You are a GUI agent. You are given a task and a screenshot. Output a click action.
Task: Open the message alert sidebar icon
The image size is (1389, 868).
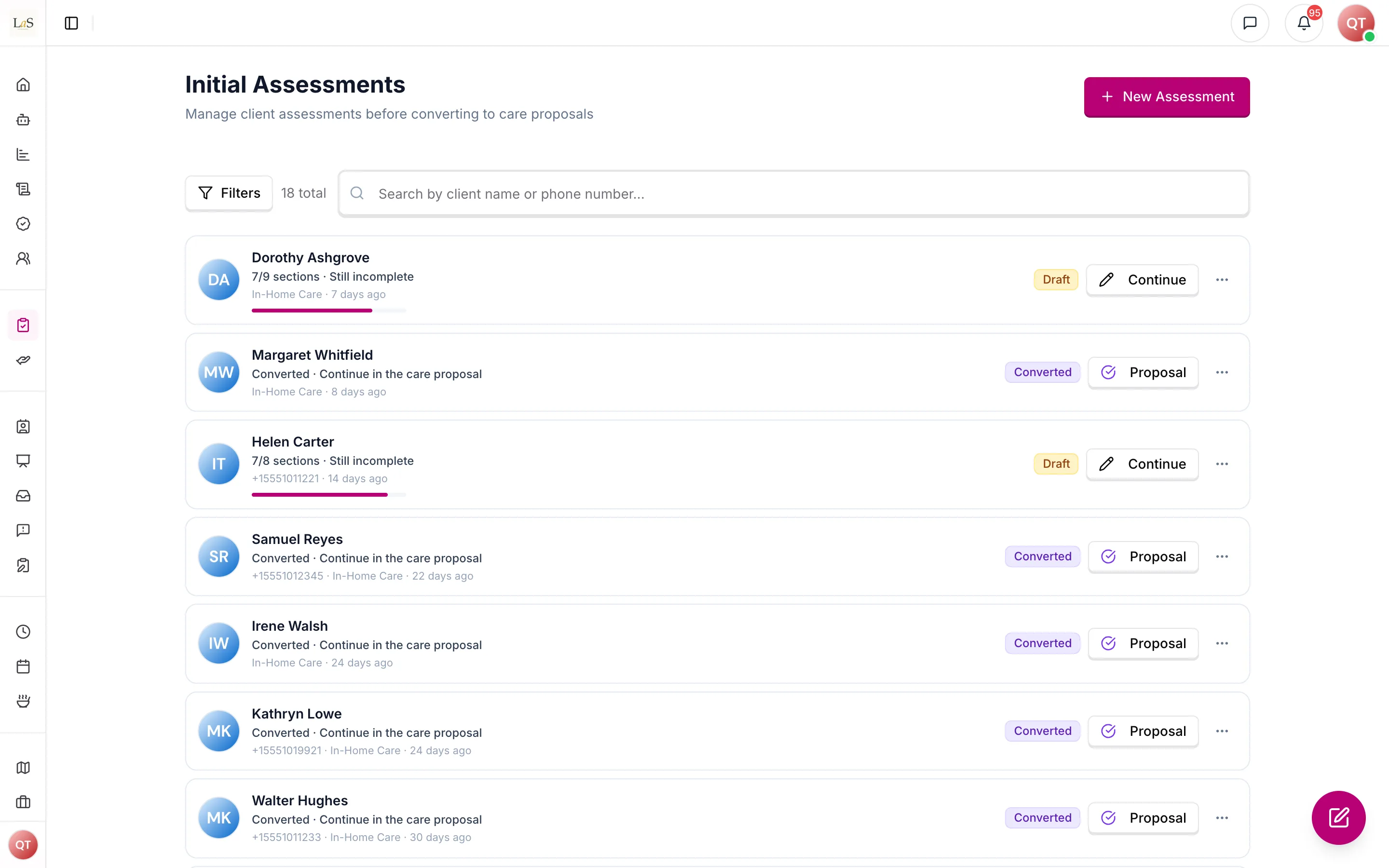23,530
